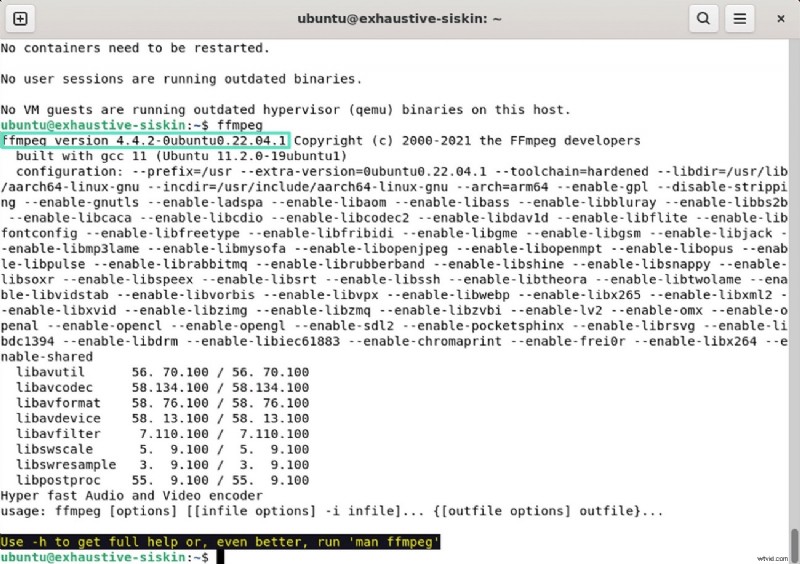
Task: Click the libavutil version row
Action: (x=162, y=372)
